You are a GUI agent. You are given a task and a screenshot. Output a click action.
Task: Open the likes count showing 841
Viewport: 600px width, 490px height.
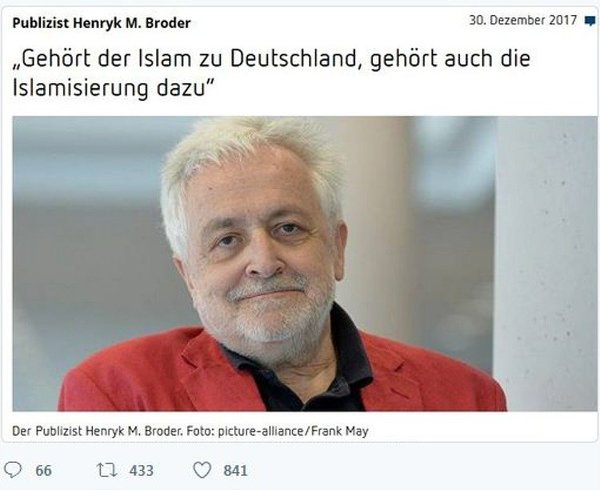(235, 470)
